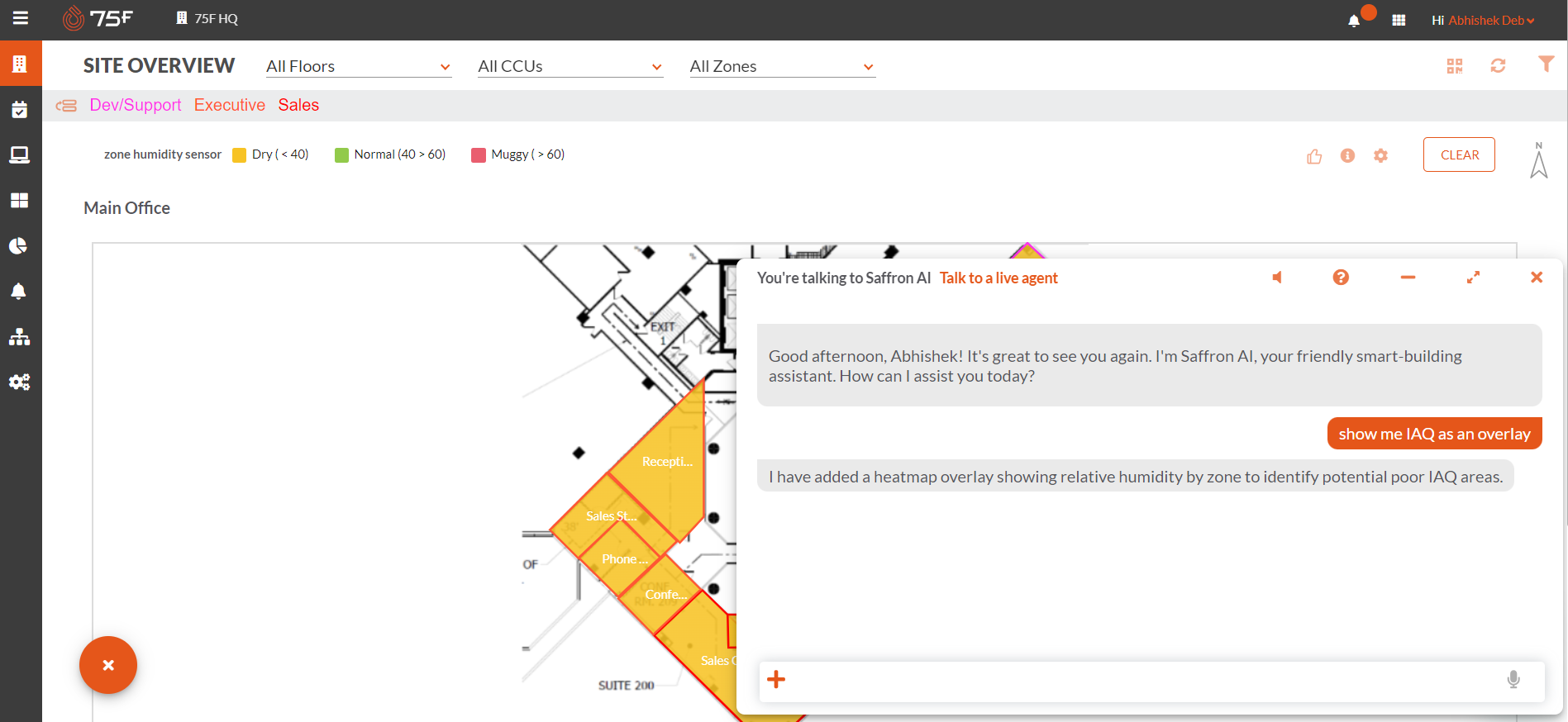Expand the All CCUs dropdown
1568x722 pixels.
pyautogui.click(x=570, y=66)
